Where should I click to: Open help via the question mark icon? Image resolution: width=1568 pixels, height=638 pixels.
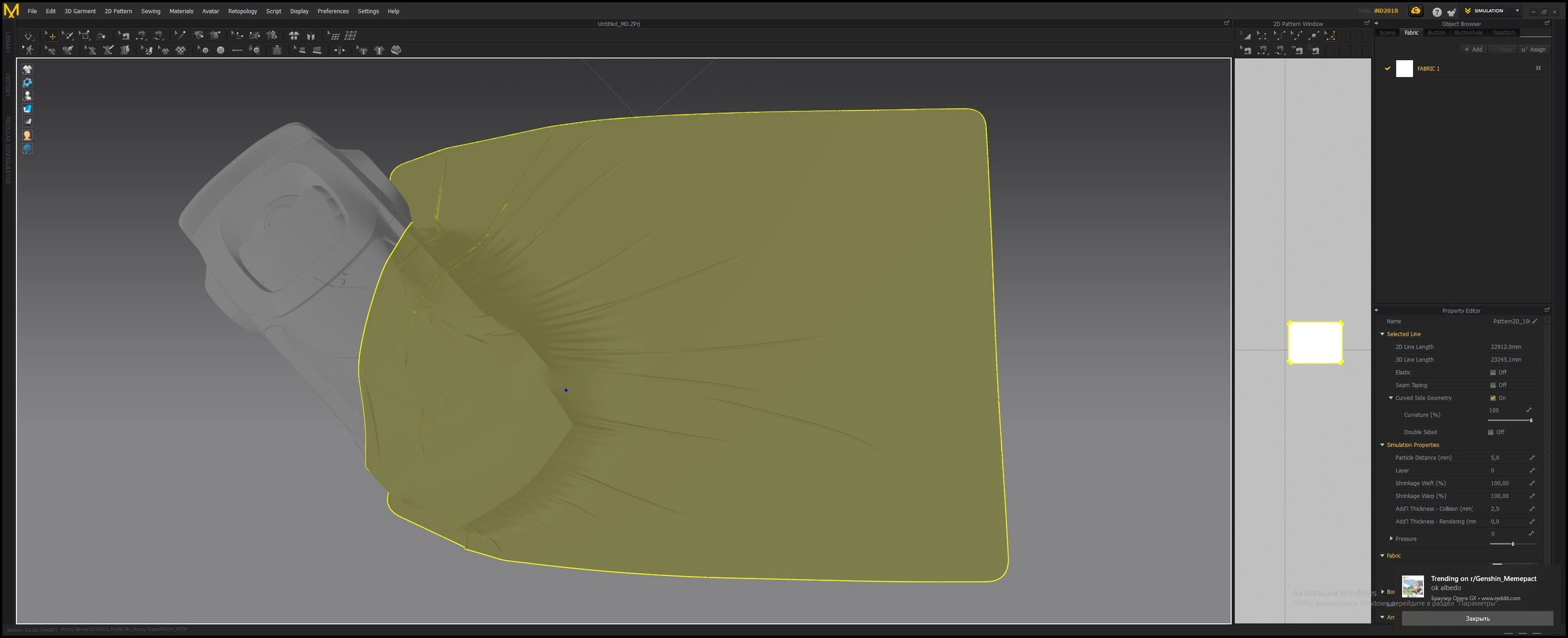click(x=1436, y=12)
